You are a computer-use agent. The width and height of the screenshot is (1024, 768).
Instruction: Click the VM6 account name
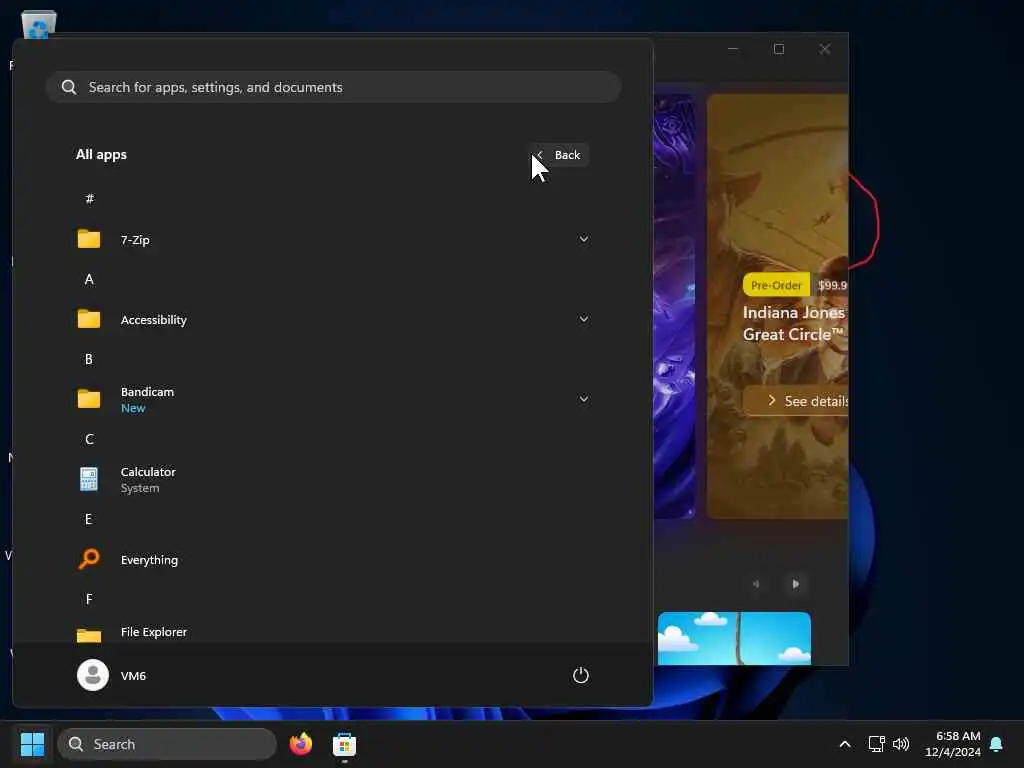[x=133, y=676]
